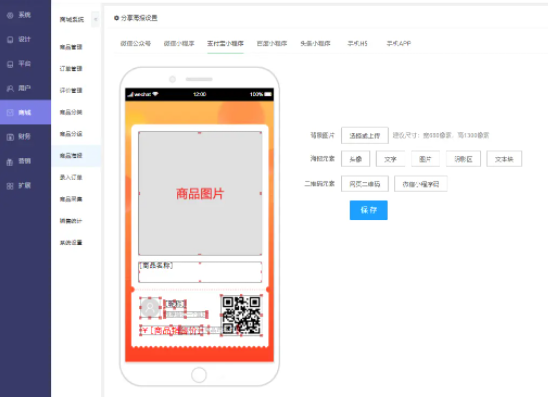Open the 财务 section in the dark sidebar

point(25,137)
